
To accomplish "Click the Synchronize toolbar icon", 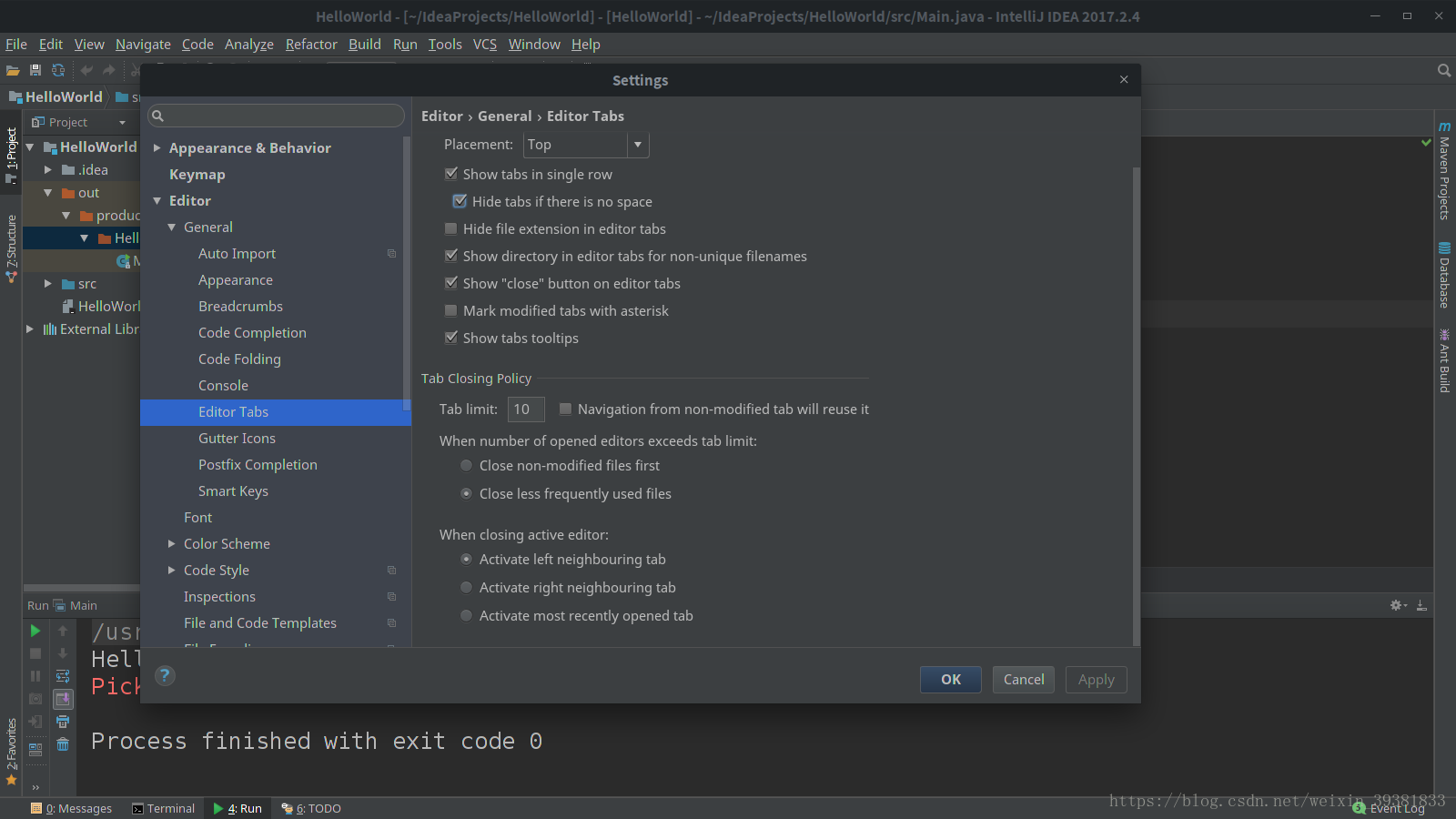I will tap(58, 70).
